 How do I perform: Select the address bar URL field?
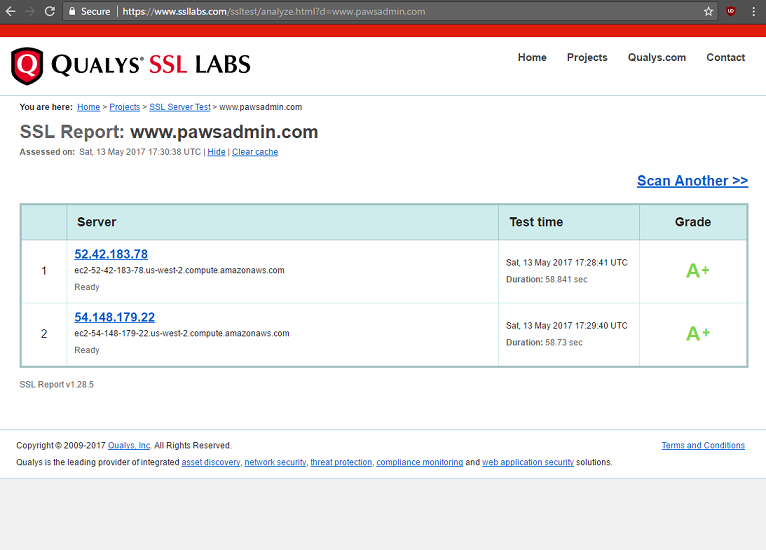390,11
